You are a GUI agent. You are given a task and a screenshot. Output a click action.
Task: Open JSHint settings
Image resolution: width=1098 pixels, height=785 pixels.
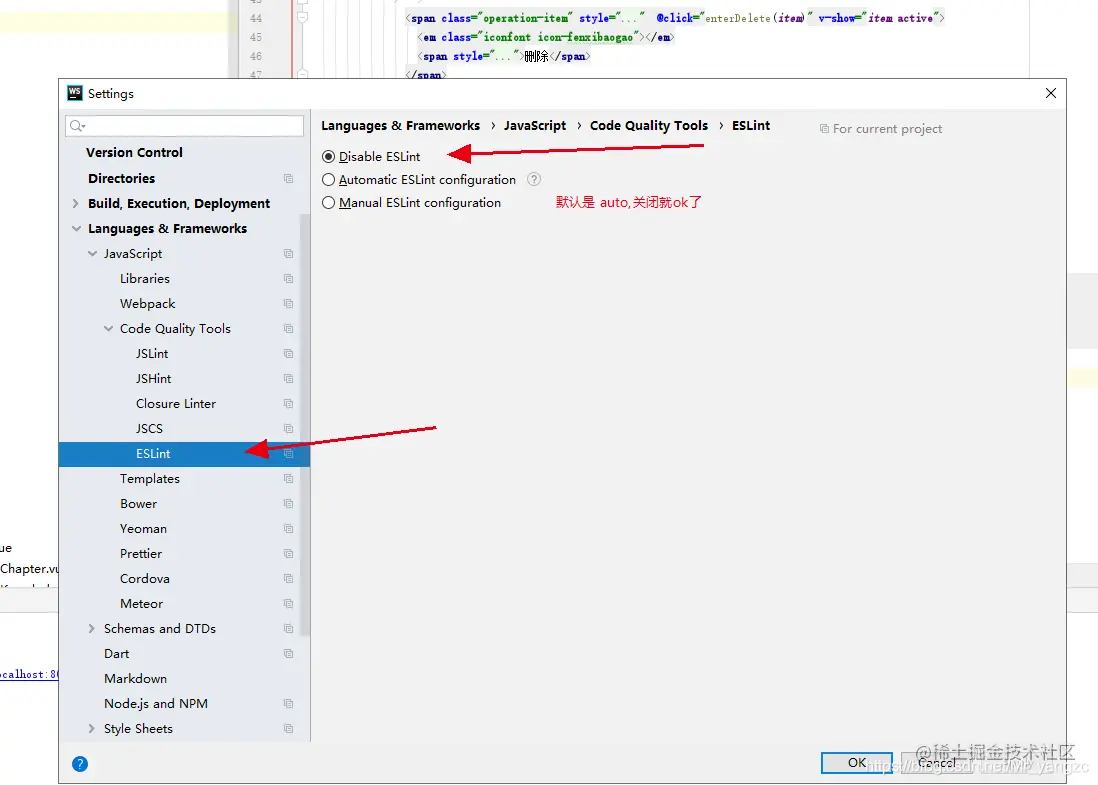tap(153, 379)
